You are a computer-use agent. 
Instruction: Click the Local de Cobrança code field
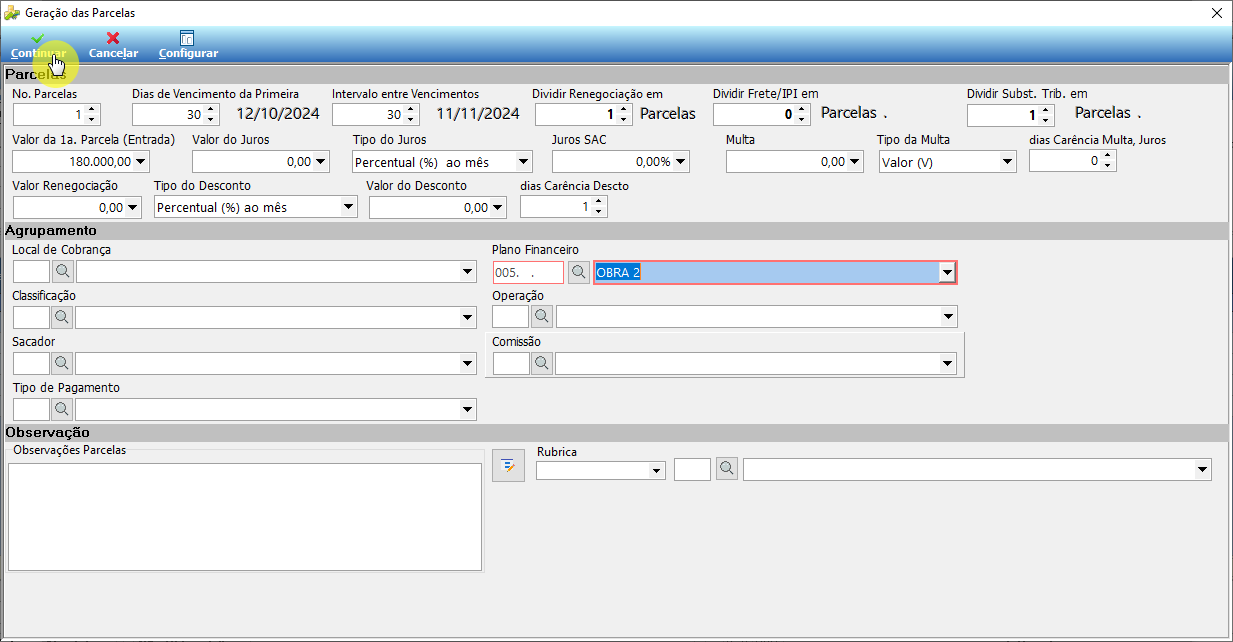31,271
